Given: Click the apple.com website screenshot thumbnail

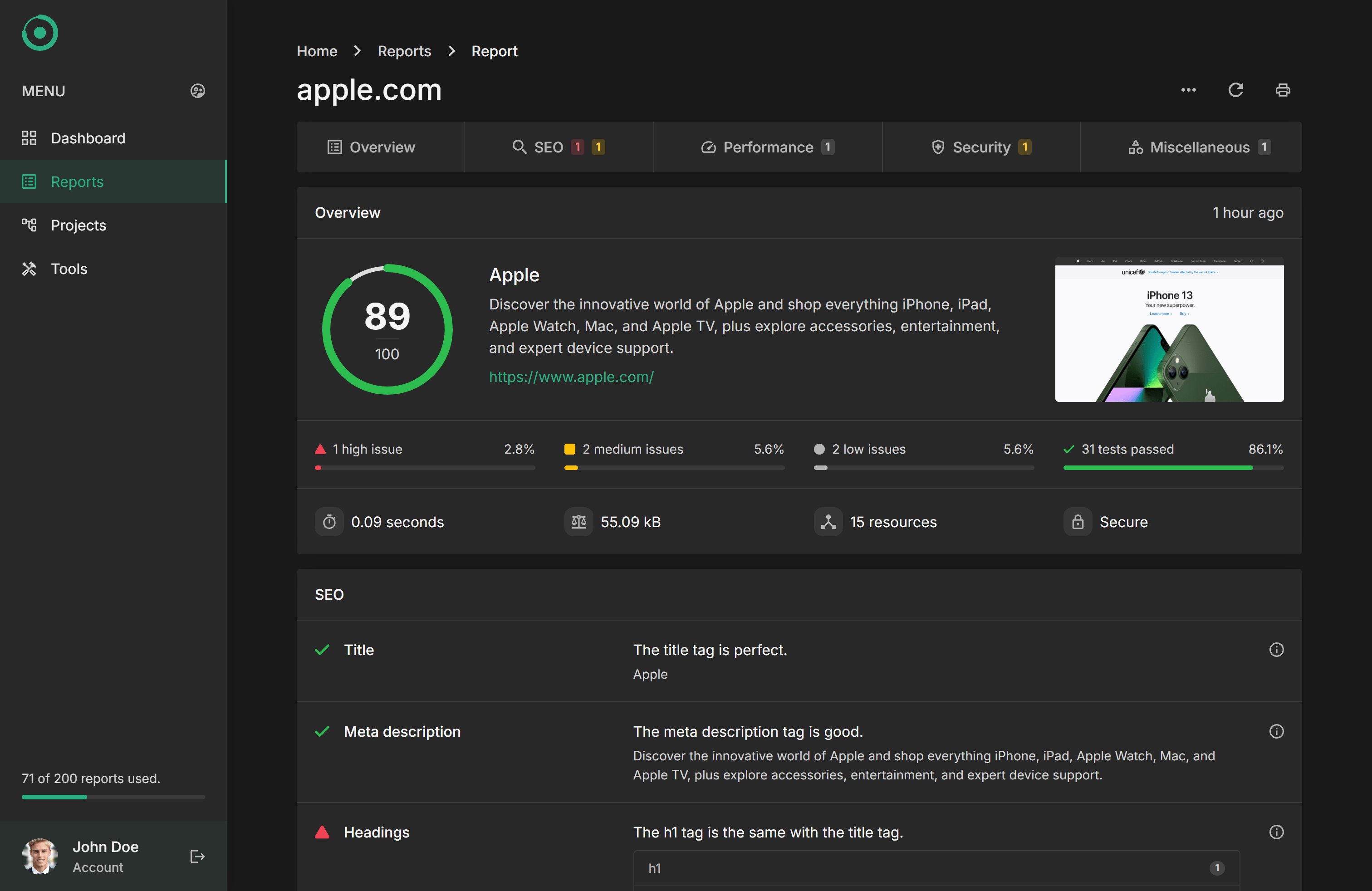Looking at the screenshot, I should coord(1168,330).
